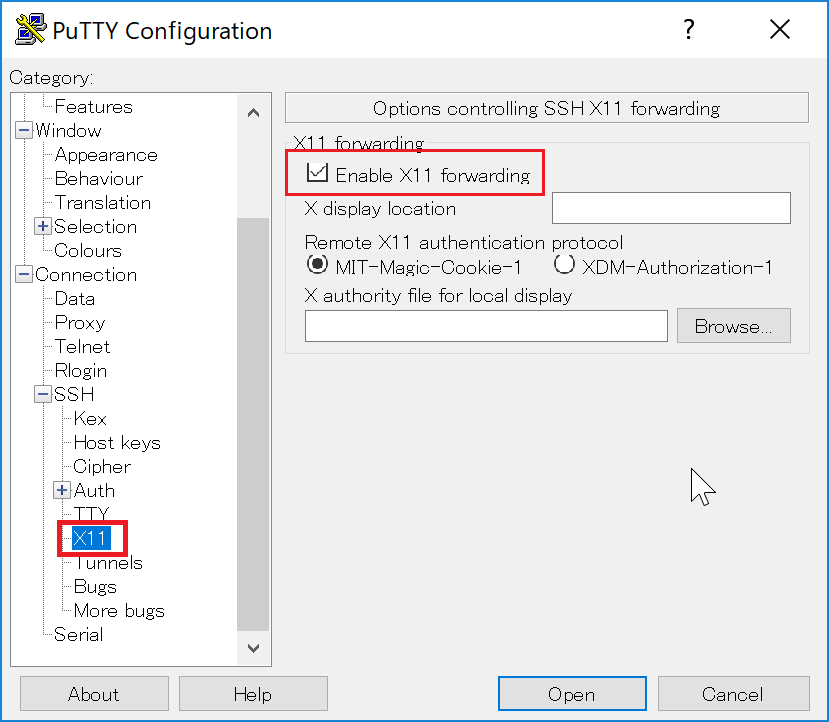Click the scrollbar down arrow
The width and height of the screenshot is (829, 722).
coord(254,647)
